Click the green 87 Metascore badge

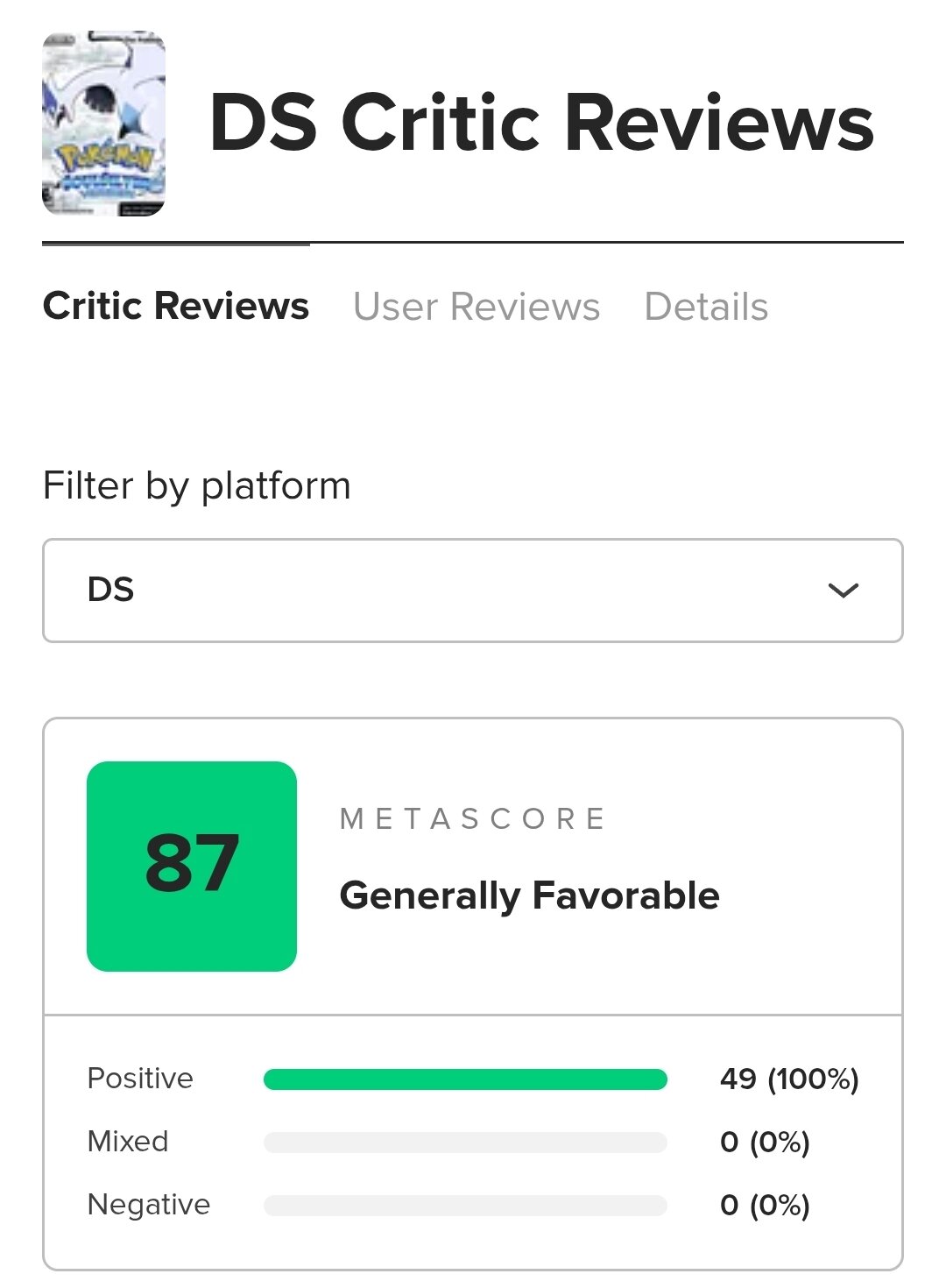[192, 866]
